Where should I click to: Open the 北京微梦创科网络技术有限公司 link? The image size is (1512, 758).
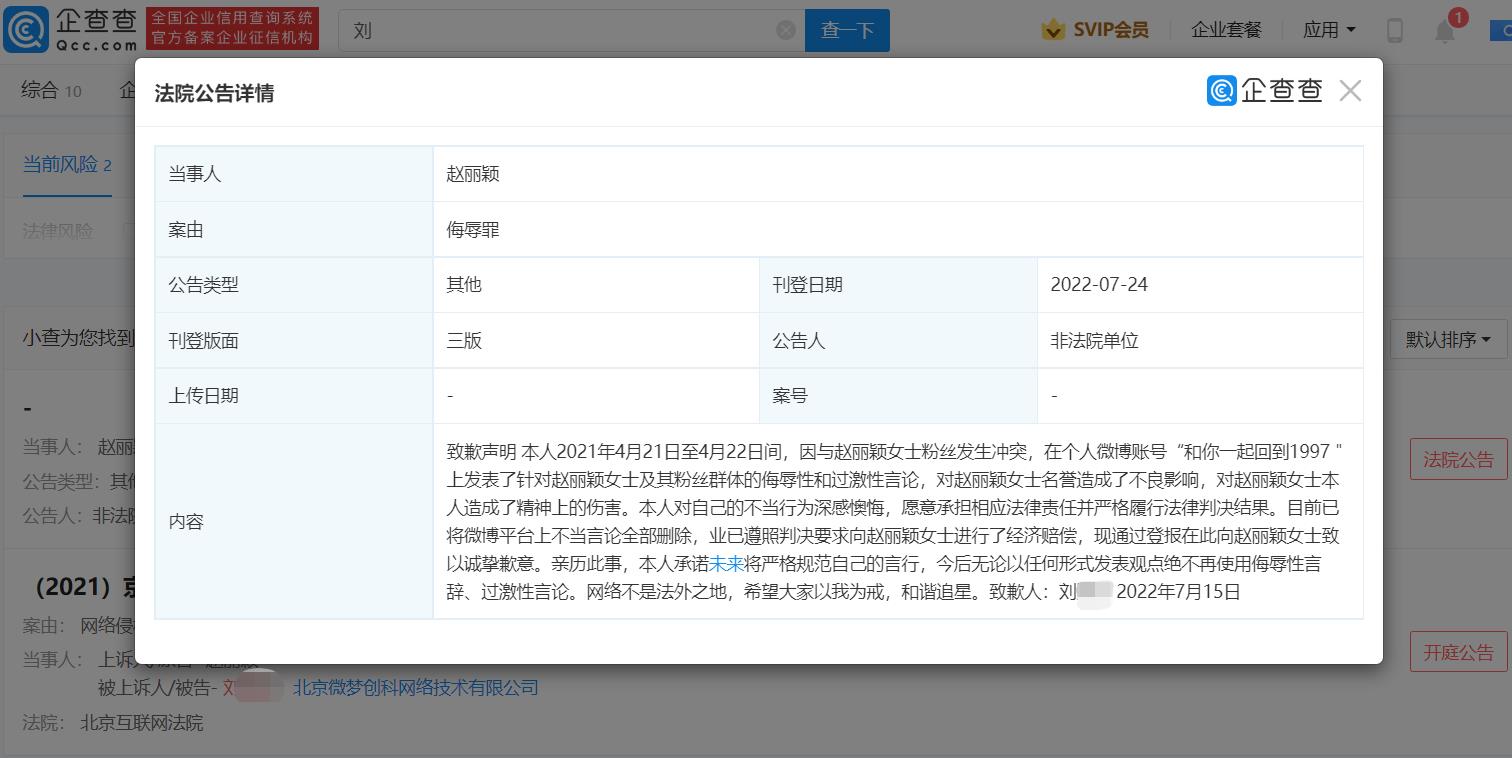coord(415,688)
